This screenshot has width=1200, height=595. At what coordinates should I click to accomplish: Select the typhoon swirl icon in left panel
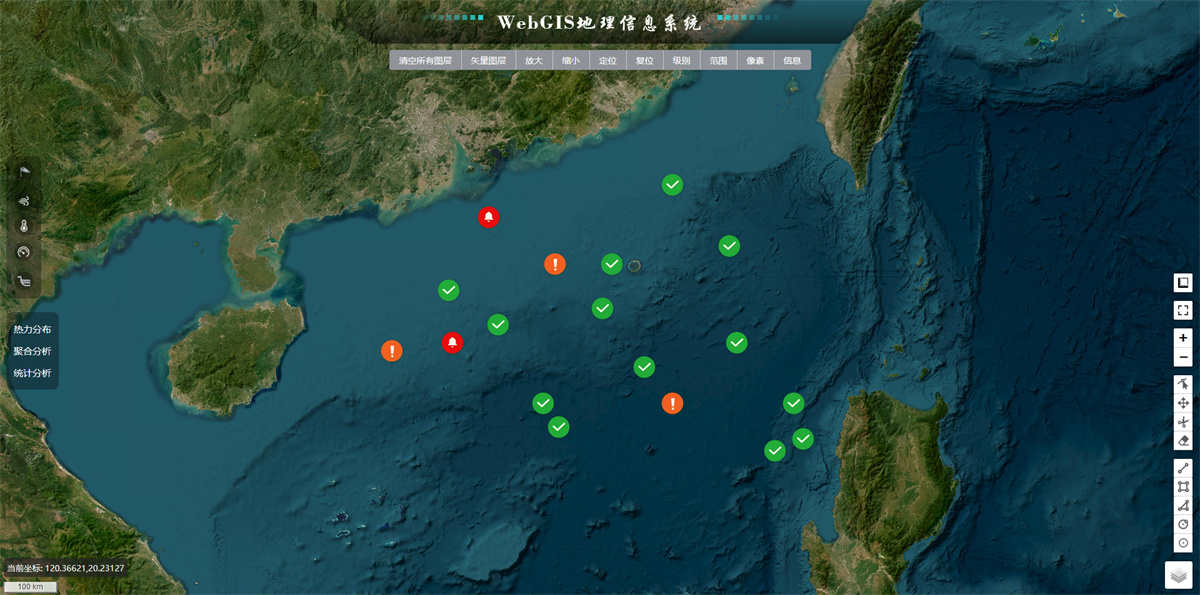(x=24, y=200)
